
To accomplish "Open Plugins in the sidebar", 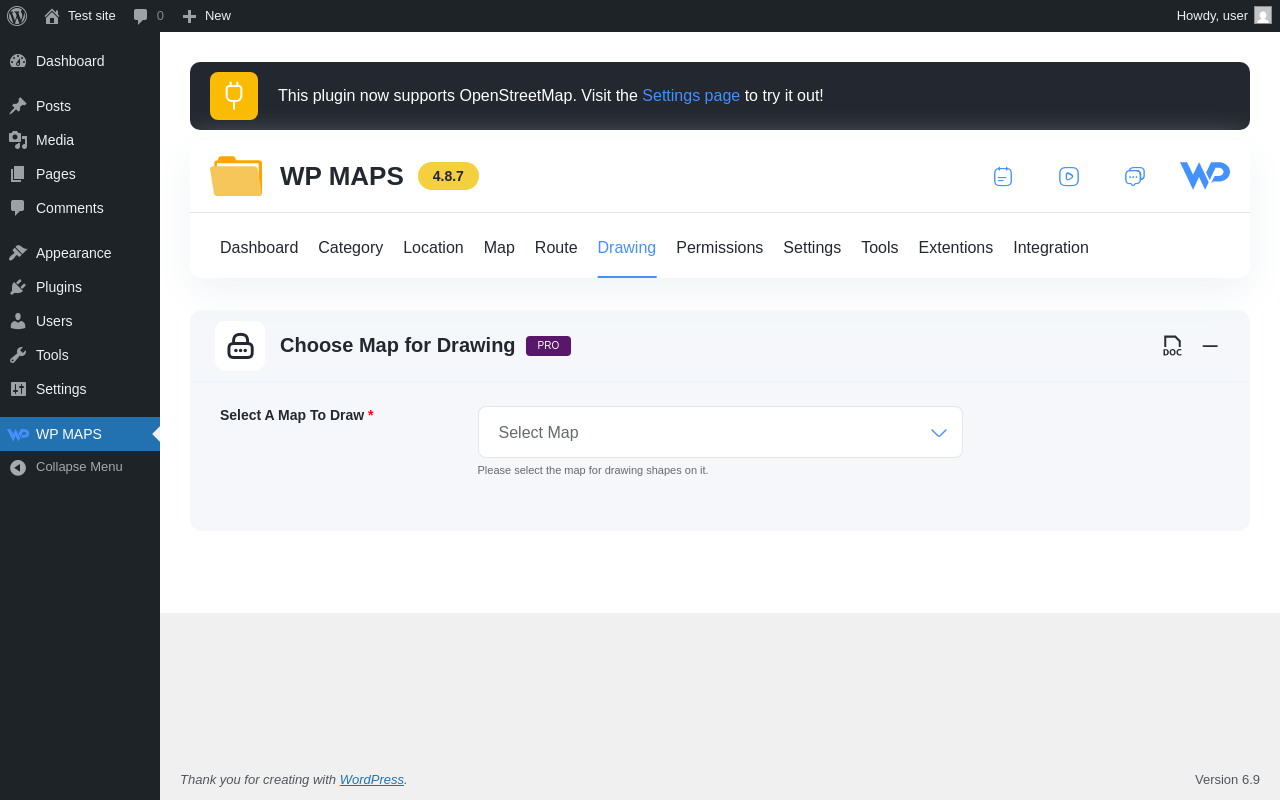I will [59, 287].
